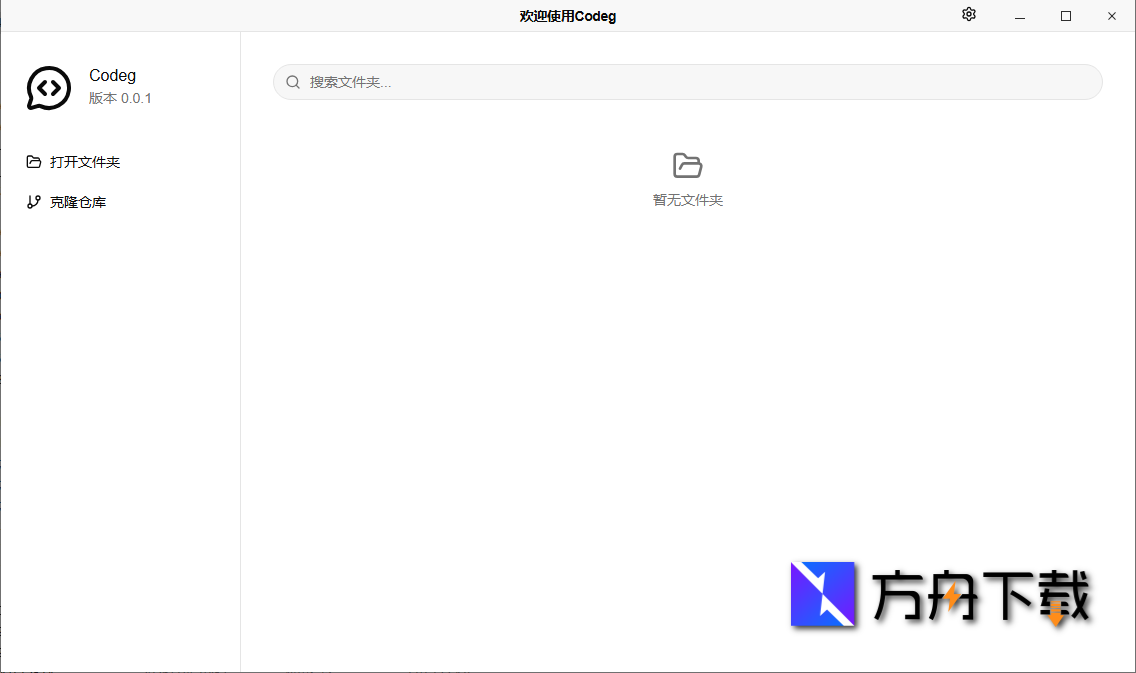1136x673 pixels.
Task: Click the magnifier icon in the search bar
Action: pyautogui.click(x=292, y=81)
